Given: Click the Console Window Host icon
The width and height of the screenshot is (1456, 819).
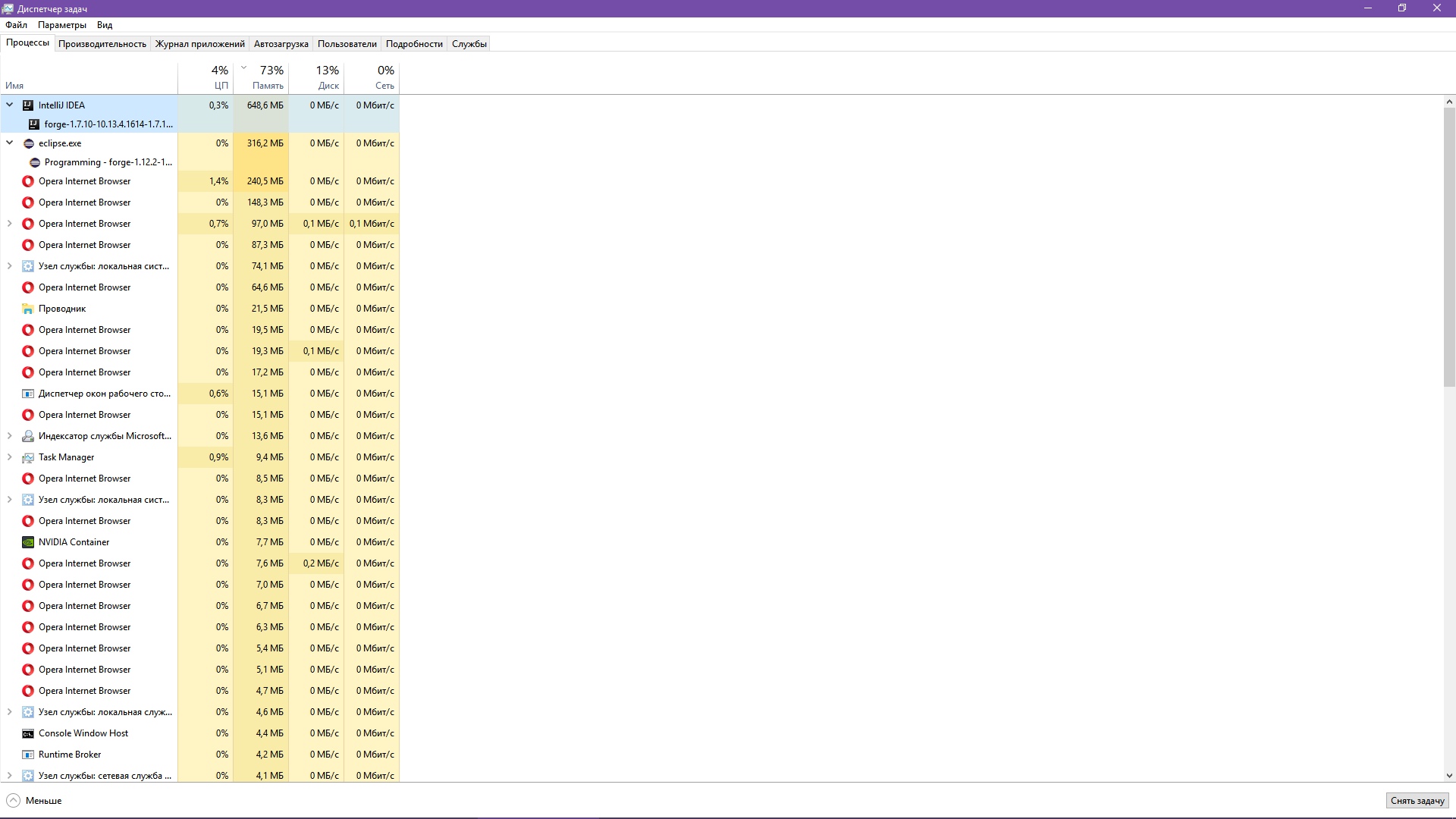Looking at the screenshot, I should [x=28, y=733].
